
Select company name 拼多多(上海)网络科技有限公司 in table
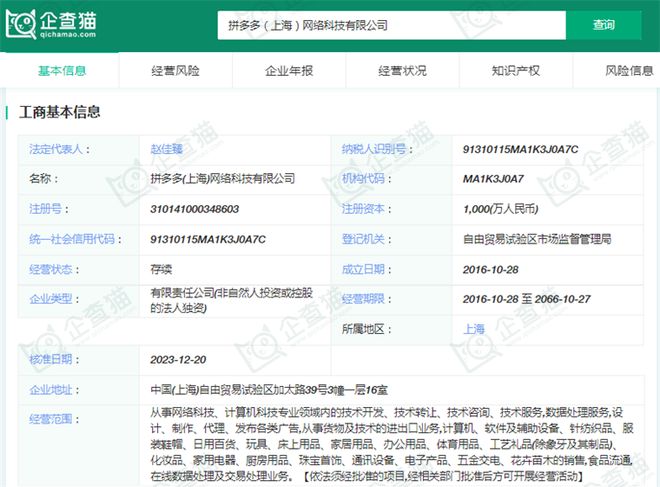click(x=223, y=179)
